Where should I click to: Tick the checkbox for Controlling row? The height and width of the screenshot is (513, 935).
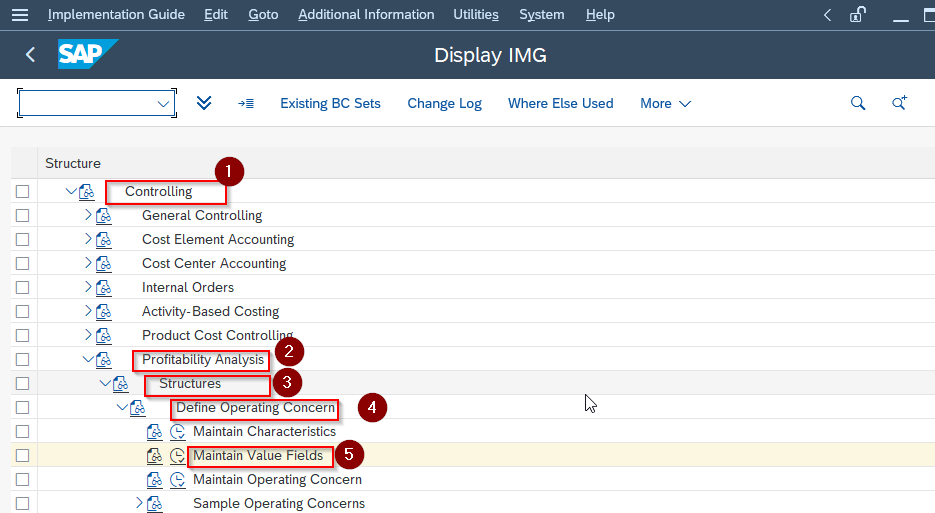coord(23,191)
